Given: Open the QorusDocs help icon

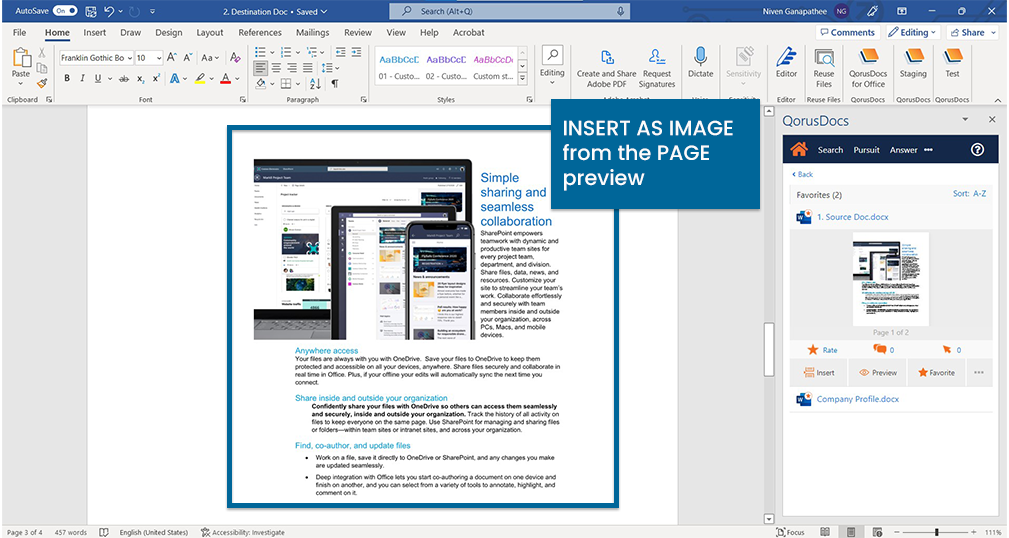Looking at the screenshot, I should [x=977, y=150].
